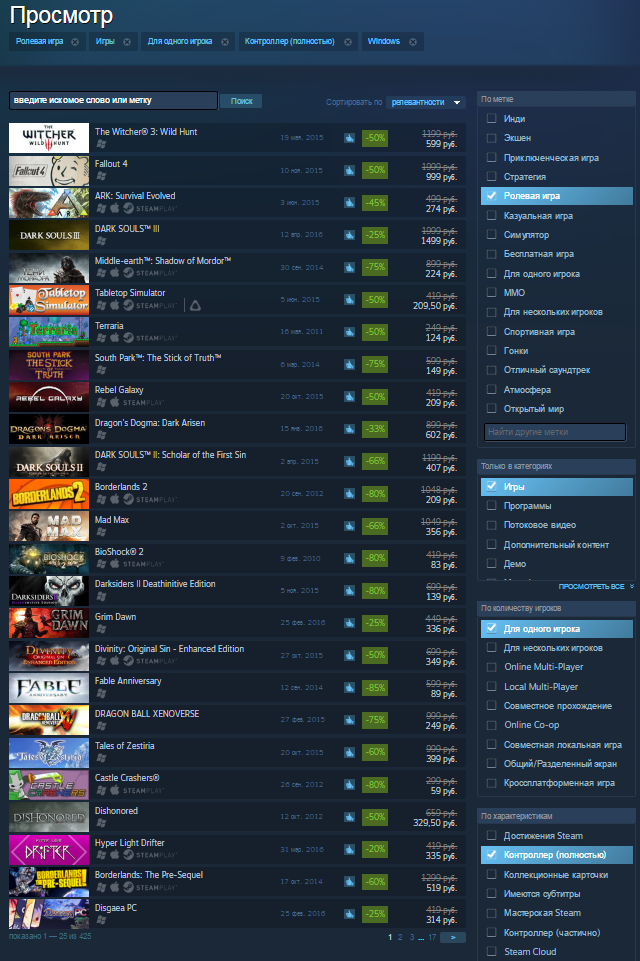
Task: Click the Поиск search button
Action: point(241,101)
